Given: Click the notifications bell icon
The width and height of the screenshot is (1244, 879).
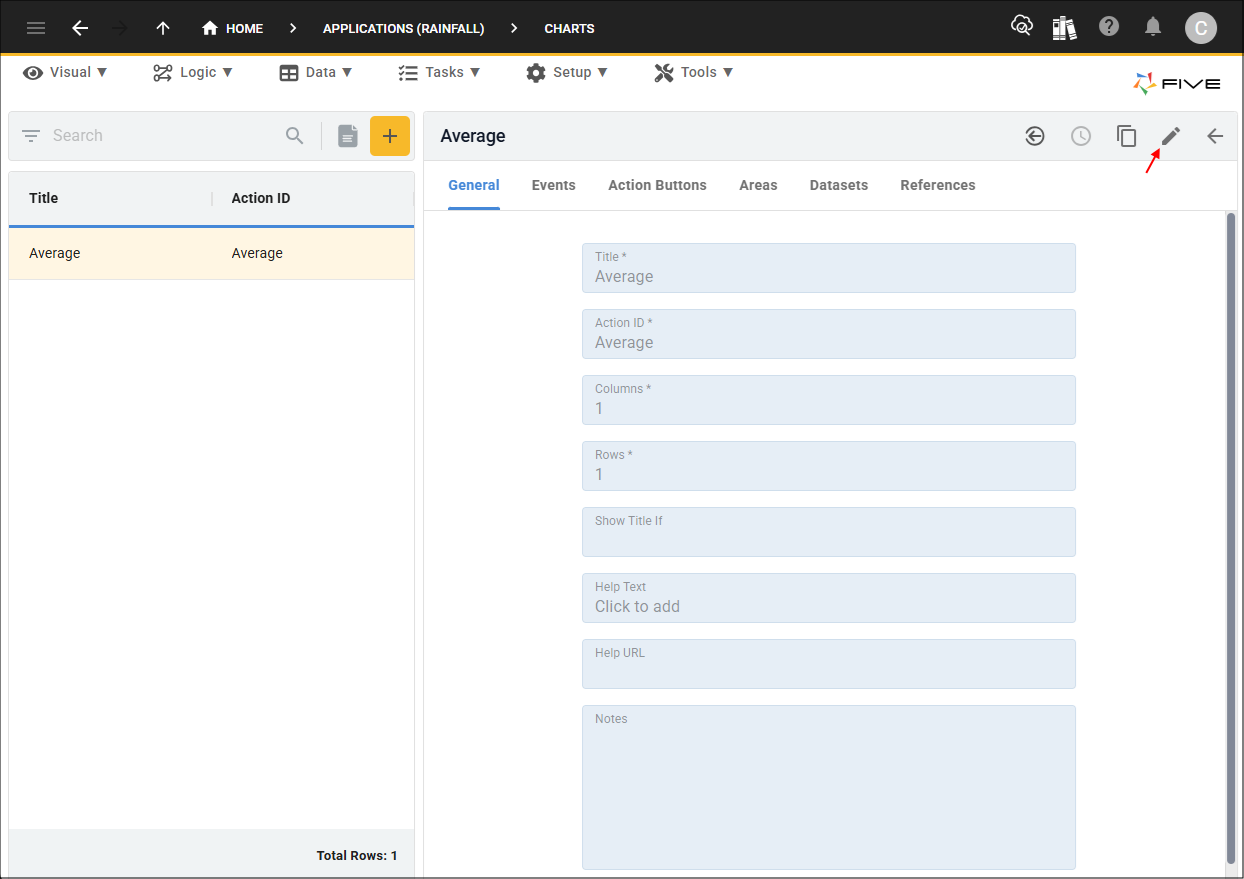Looking at the screenshot, I should tap(1153, 27).
